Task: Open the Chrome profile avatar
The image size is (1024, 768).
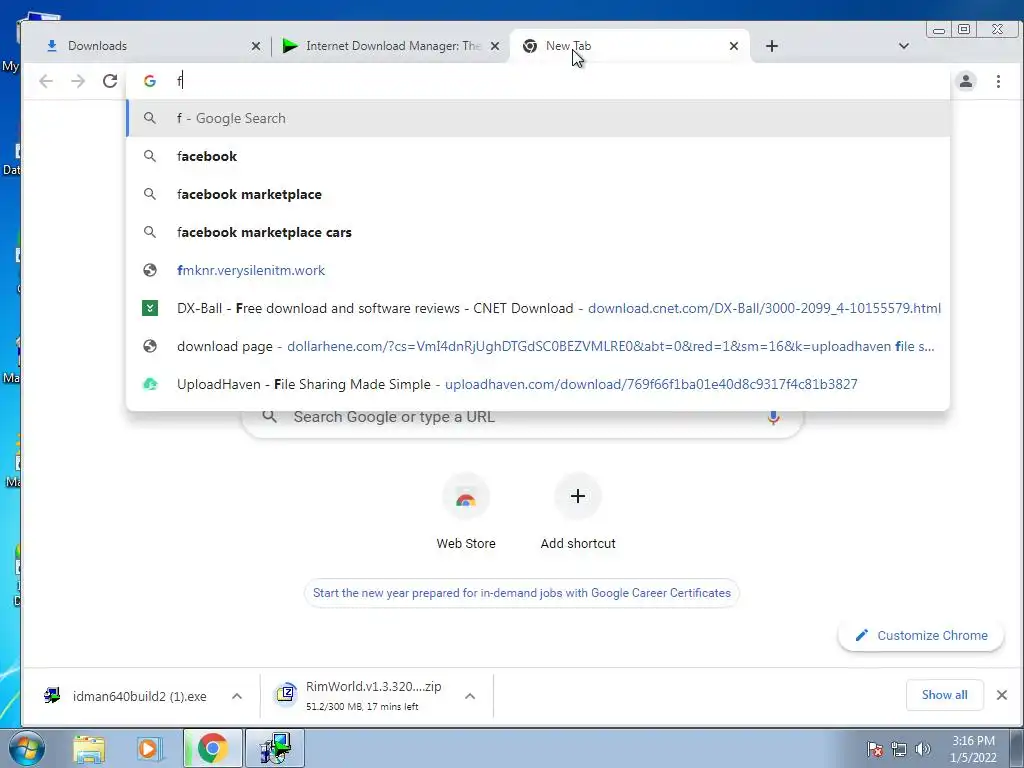Action: (x=966, y=81)
